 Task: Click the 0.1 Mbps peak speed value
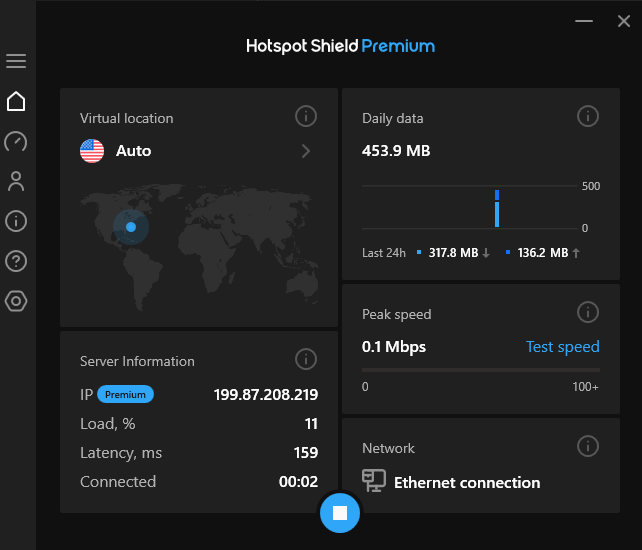pos(394,347)
